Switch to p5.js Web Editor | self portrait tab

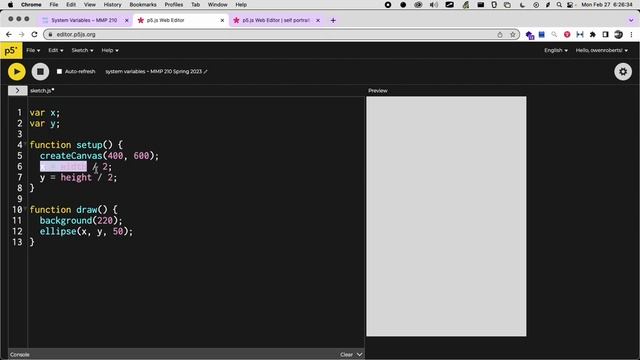[276, 20]
